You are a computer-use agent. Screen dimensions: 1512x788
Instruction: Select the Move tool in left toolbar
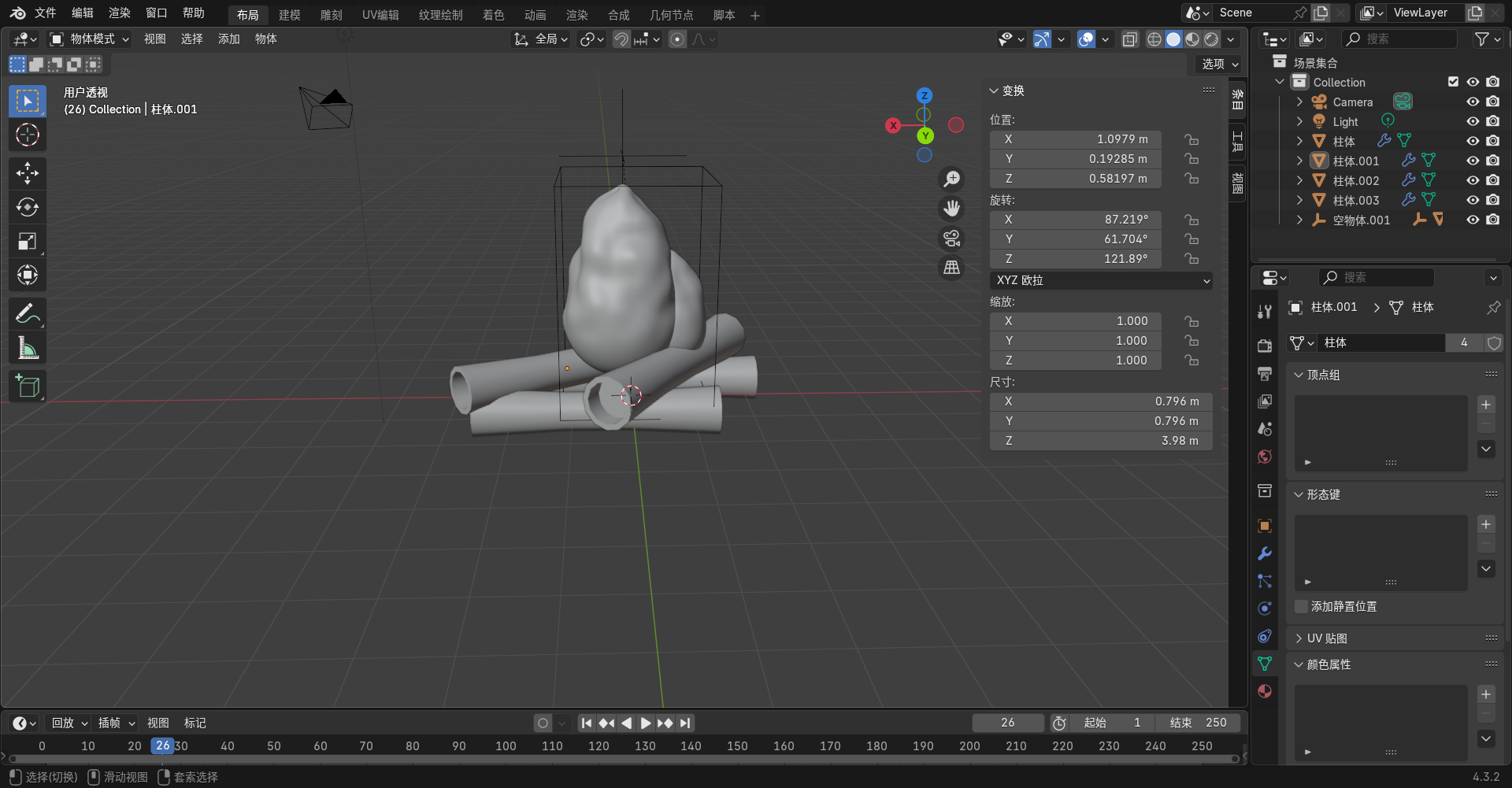point(28,173)
